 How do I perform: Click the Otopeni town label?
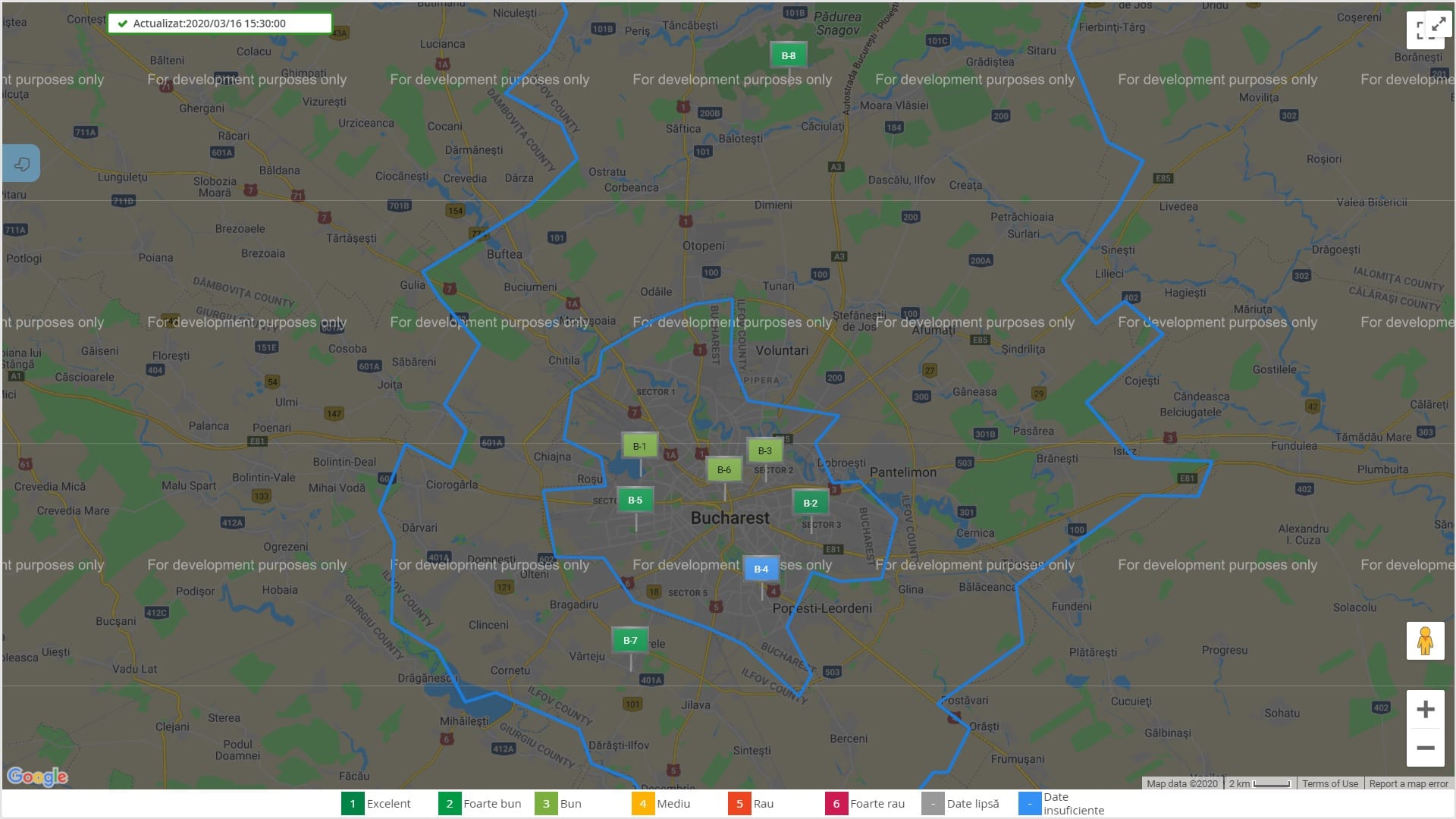tap(704, 246)
